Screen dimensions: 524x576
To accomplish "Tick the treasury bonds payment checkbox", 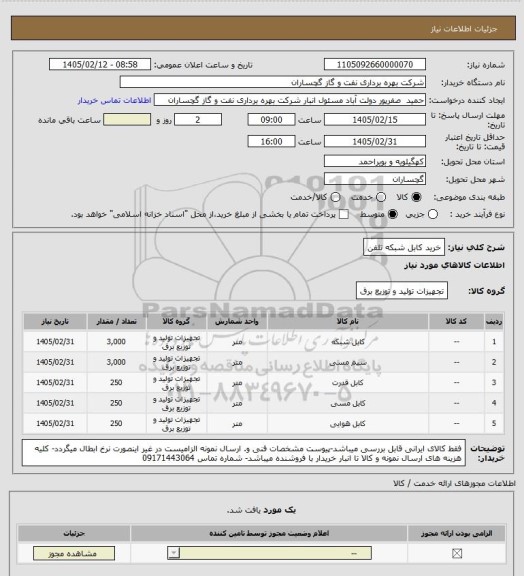I will 344,214.
